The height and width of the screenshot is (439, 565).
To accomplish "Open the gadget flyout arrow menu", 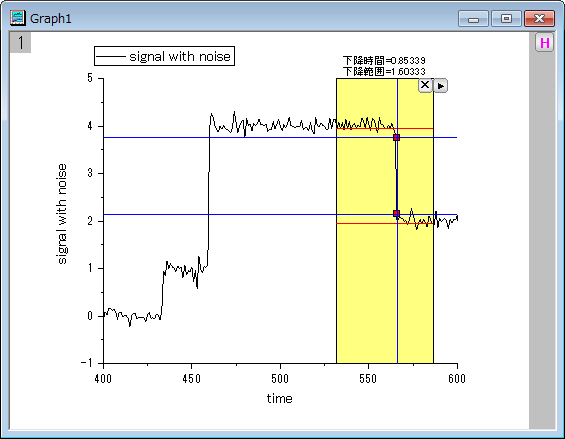I will click(440, 86).
